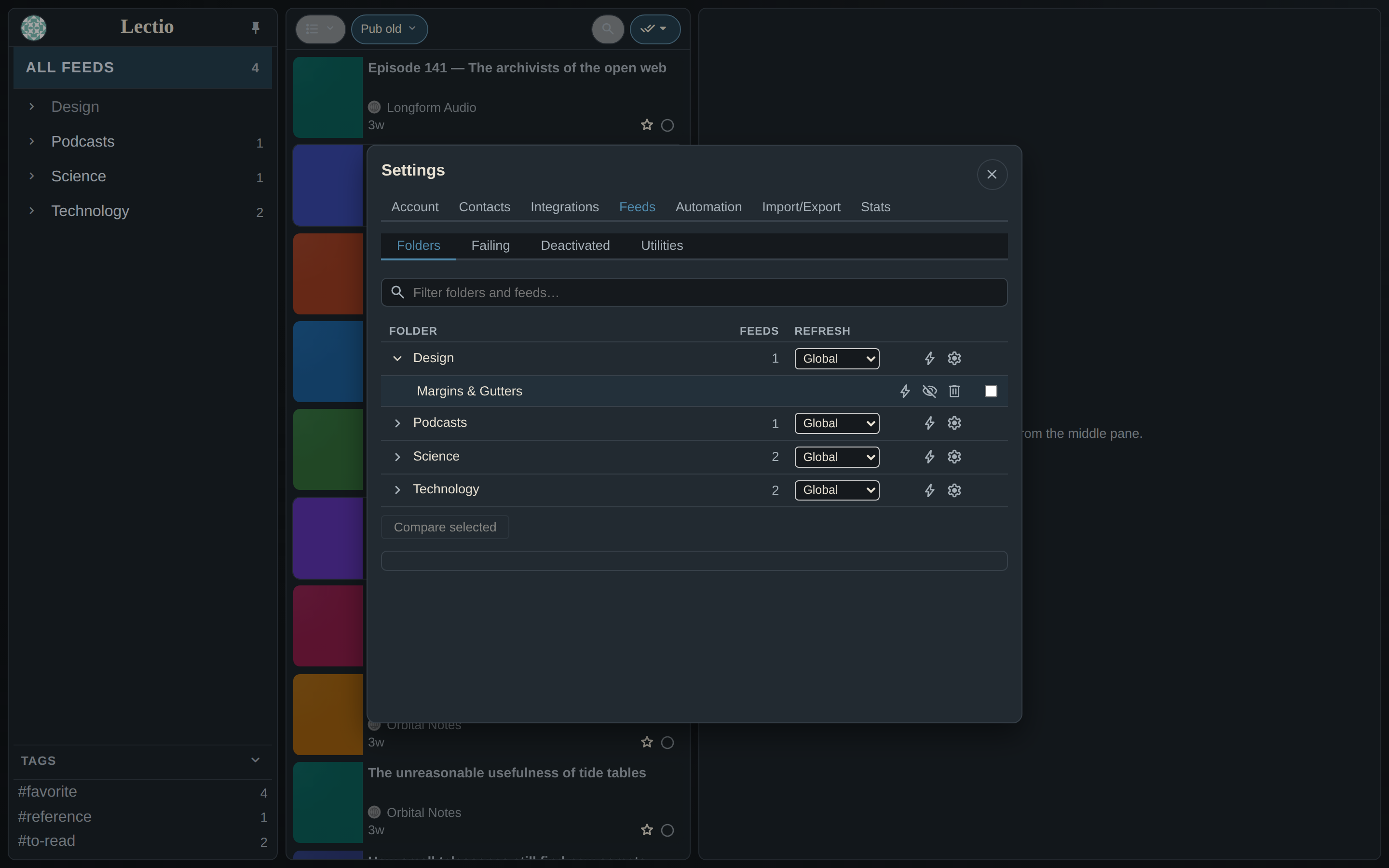
Task: Refresh Technology folder lightning icon
Action: pyautogui.click(x=929, y=491)
